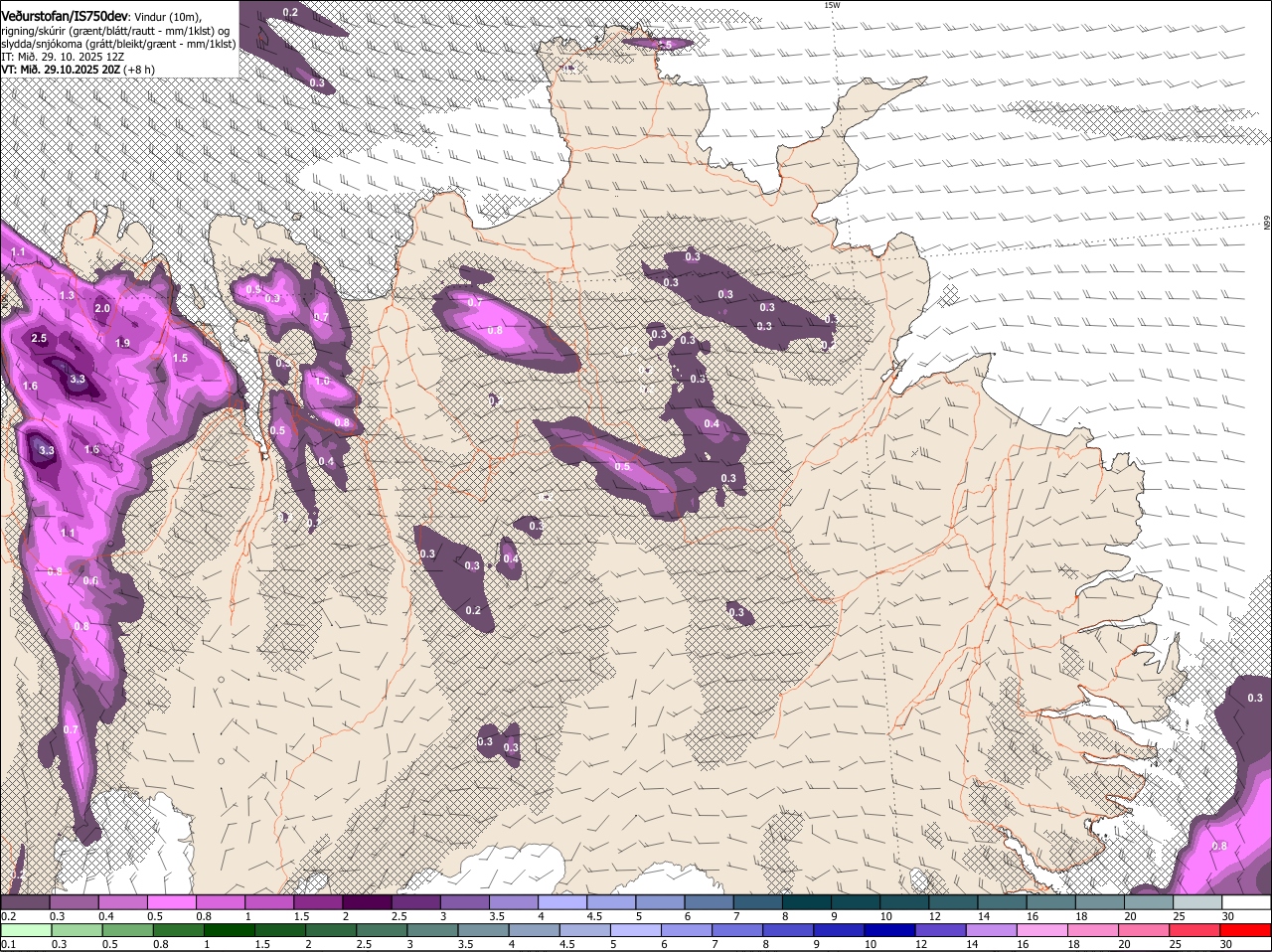Image resolution: width=1272 pixels, height=952 pixels.
Task: Click the purple-scale swatch between 25 and 30
Action: coord(1197,902)
